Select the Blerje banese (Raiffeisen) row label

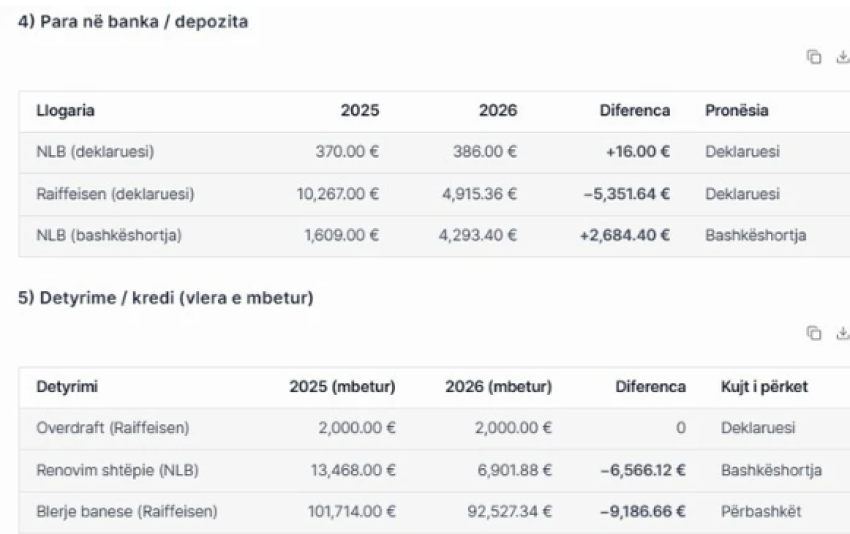(127, 512)
